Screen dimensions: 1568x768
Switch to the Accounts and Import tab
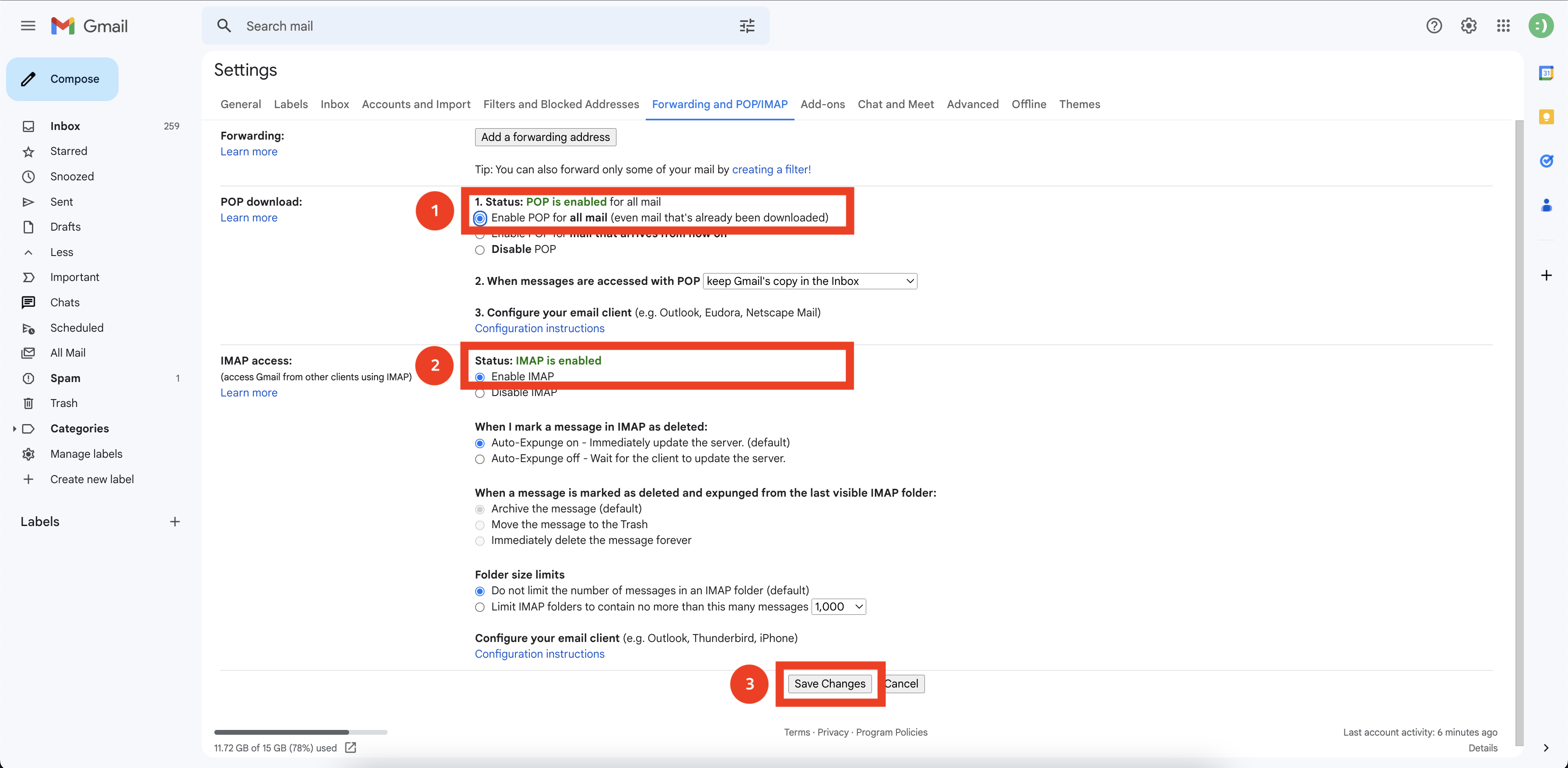416,104
